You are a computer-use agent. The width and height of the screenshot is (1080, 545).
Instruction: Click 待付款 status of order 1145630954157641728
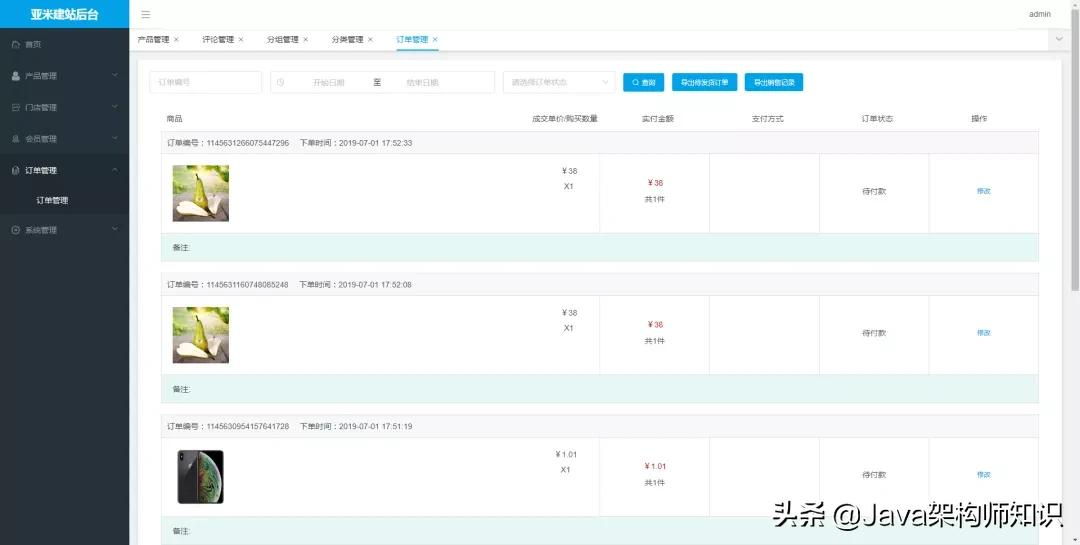[874, 475]
